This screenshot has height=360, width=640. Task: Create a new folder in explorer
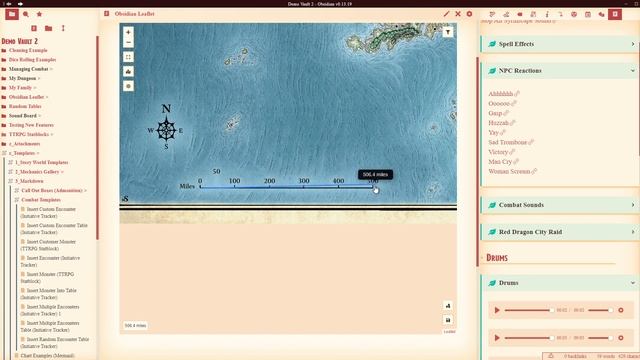[x=48, y=28]
